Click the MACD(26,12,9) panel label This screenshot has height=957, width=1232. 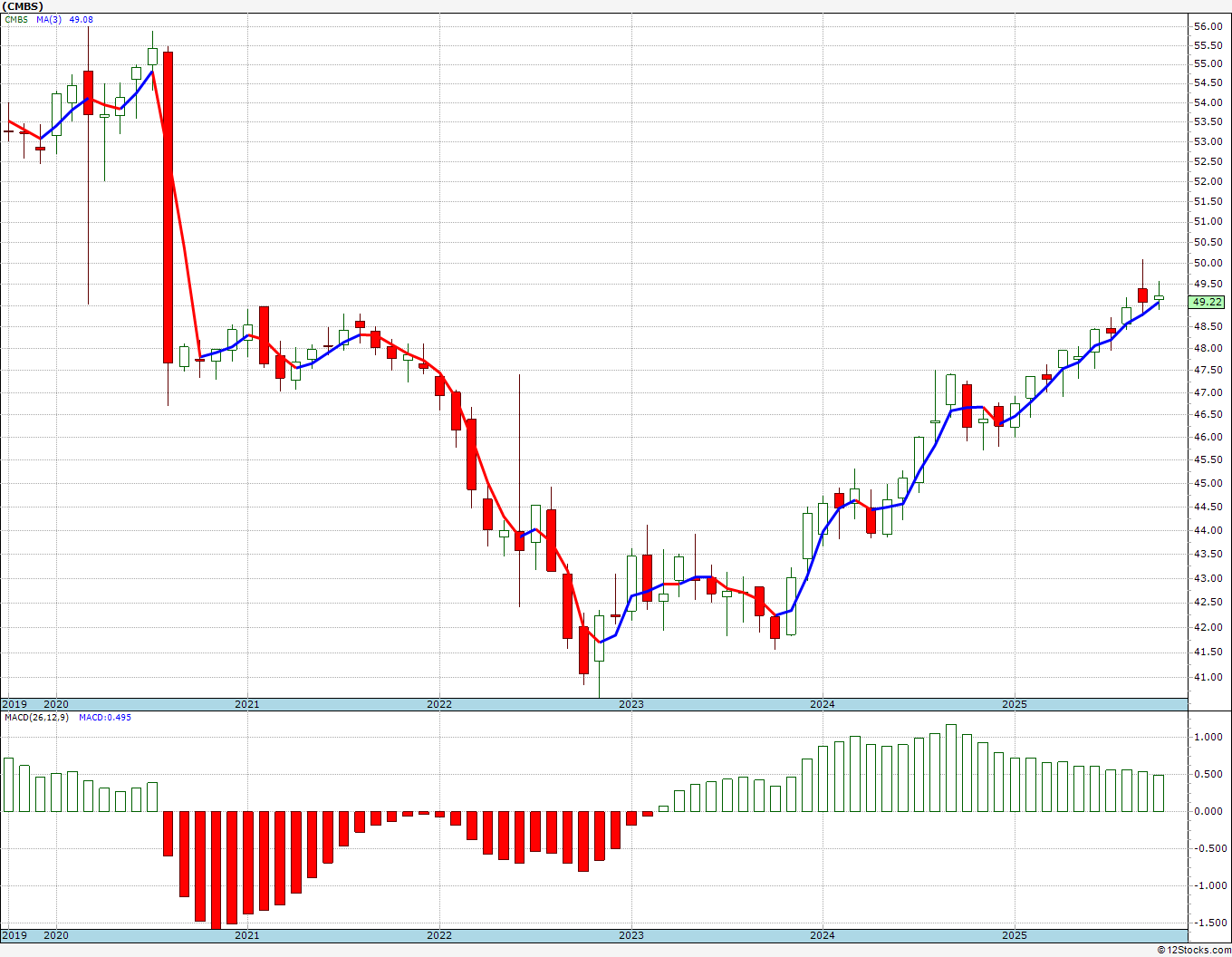(x=34, y=718)
